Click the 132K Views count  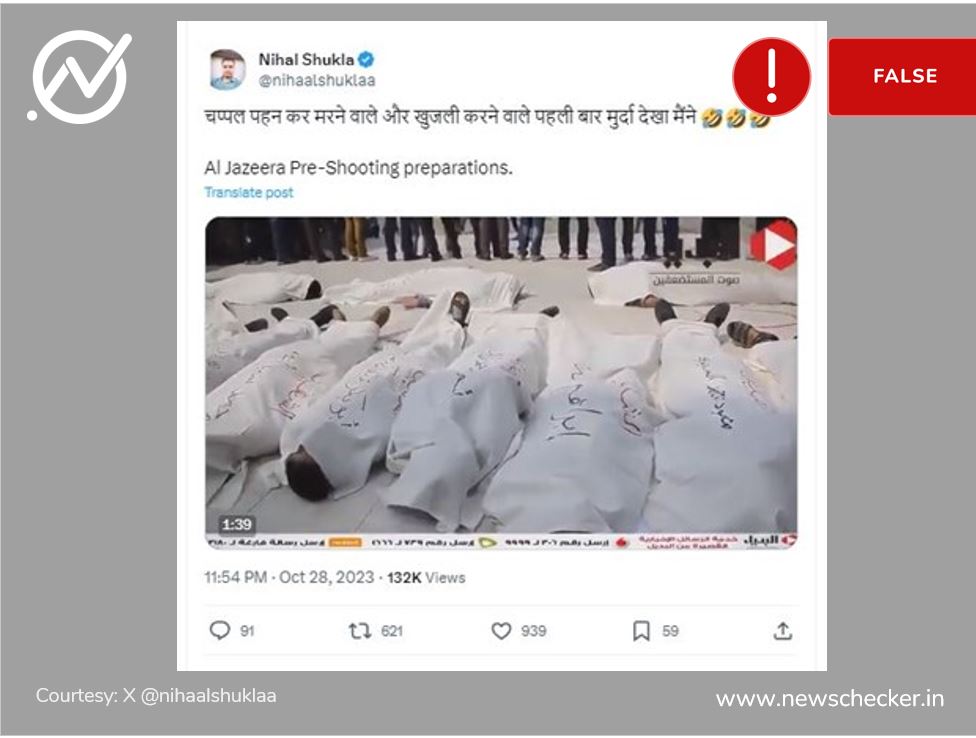(x=426, y=578)
